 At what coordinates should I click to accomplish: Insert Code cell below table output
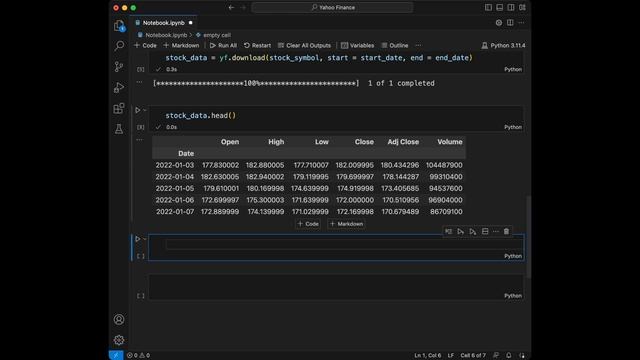click(x=308, y=224)
